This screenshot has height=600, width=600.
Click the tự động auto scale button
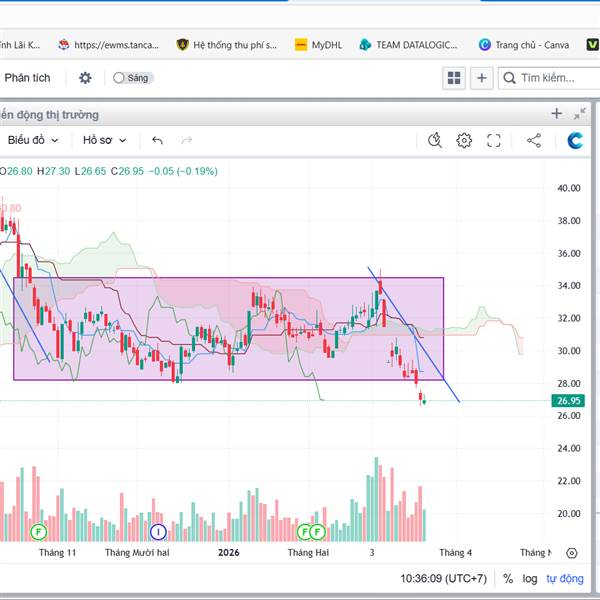click(565, 578)
